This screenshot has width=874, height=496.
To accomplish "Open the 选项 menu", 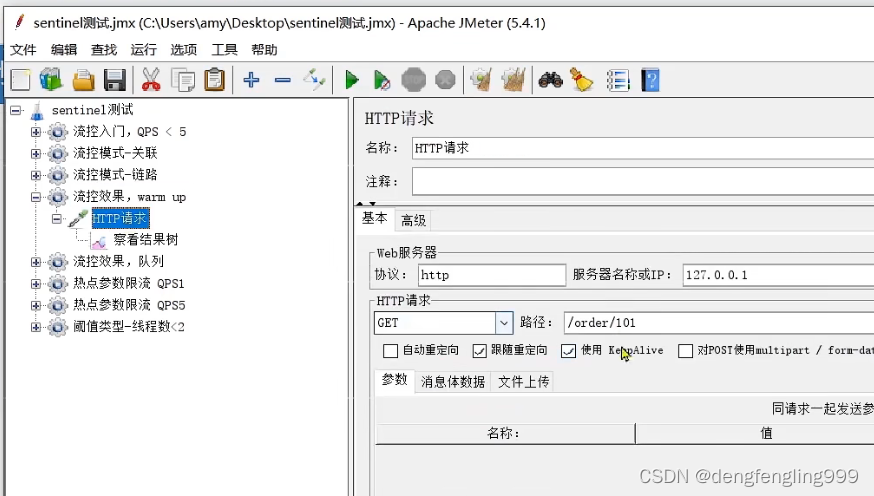I will click(183, 50).
